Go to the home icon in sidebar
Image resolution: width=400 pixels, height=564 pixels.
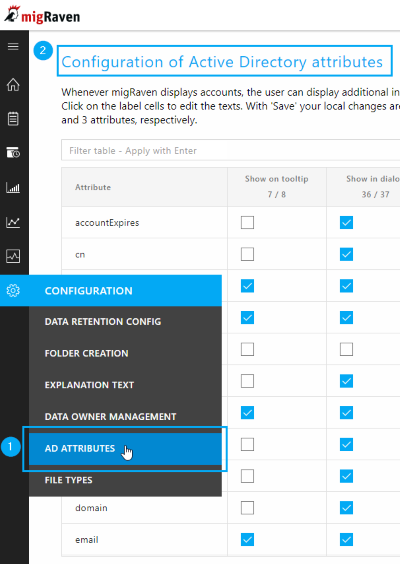13,85
